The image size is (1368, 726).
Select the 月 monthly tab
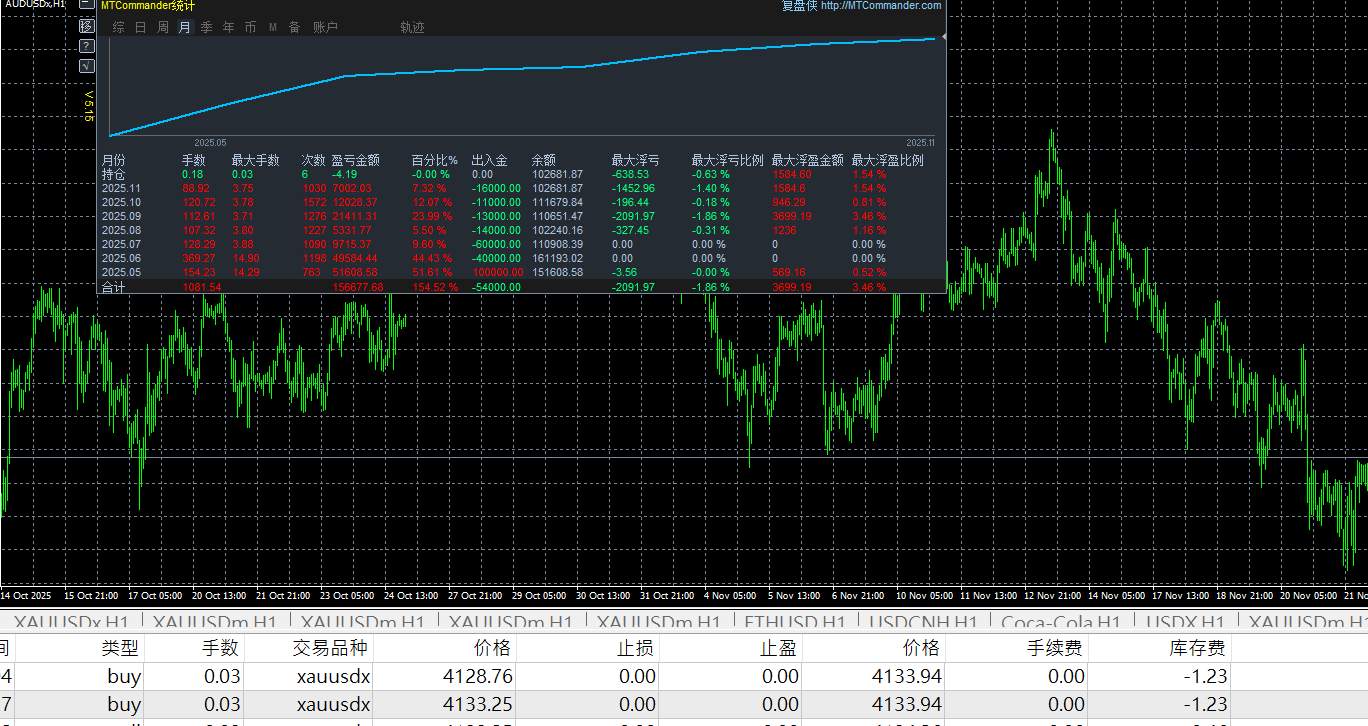[x=184, y=27]
